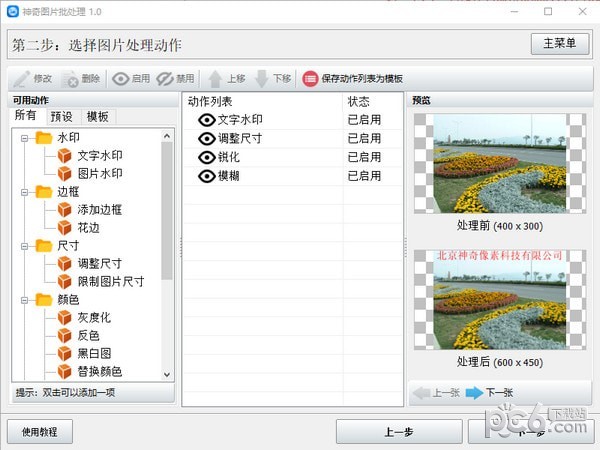Viewport: 600px width, 450px height.
Task: Click 已启用 status of 锐化 row
Action: click(364, 157)
